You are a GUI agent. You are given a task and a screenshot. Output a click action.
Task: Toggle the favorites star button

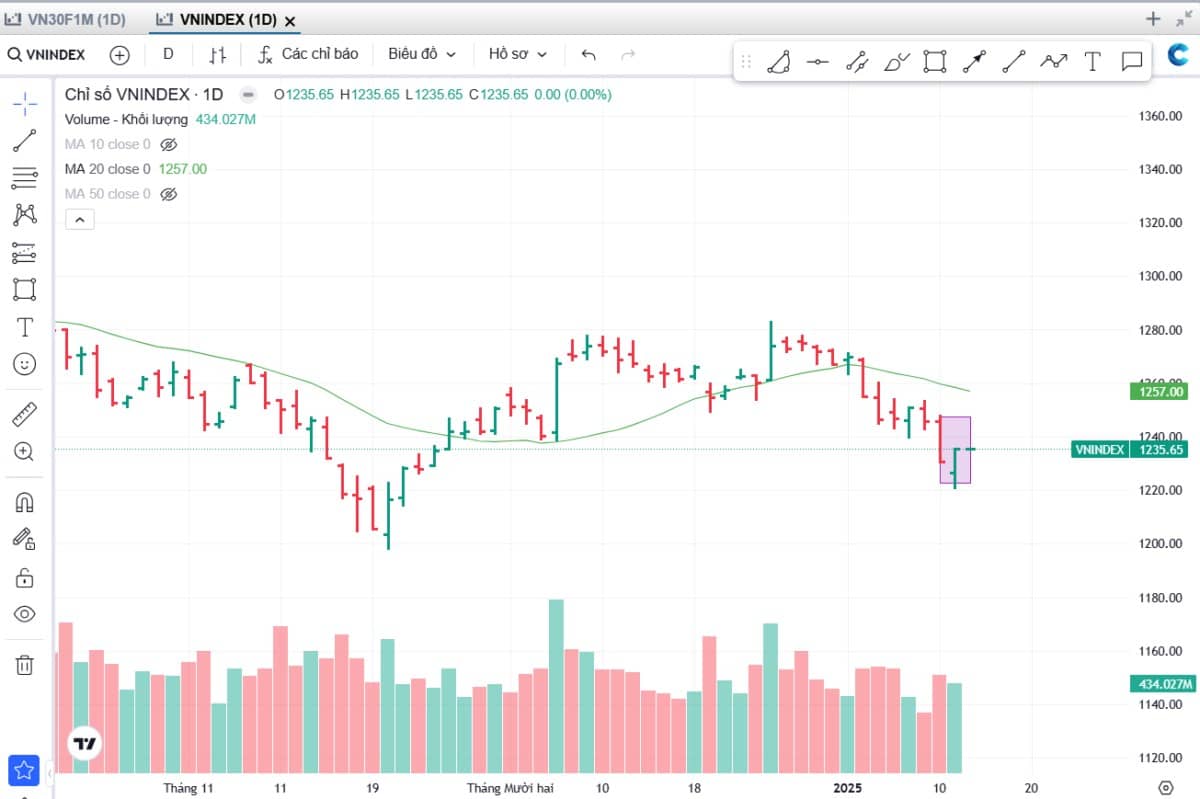tap(24, 771)
